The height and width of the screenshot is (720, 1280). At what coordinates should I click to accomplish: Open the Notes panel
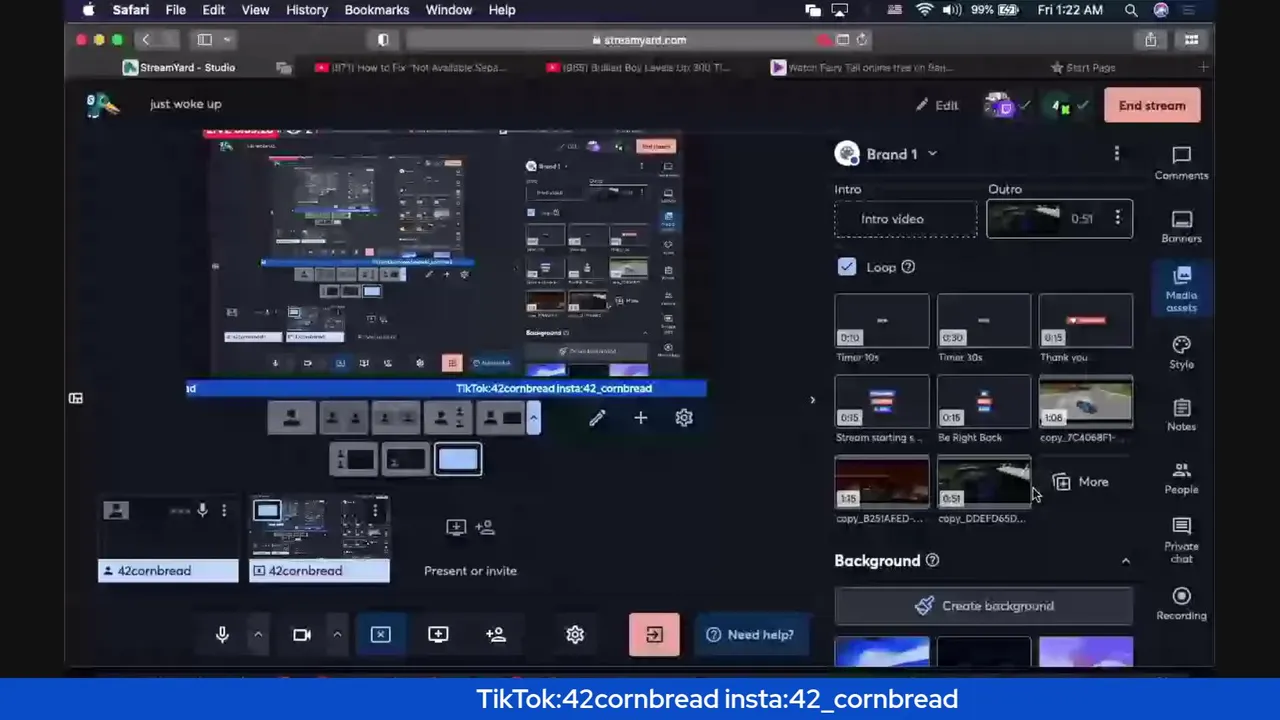(x=1181, y=415)
